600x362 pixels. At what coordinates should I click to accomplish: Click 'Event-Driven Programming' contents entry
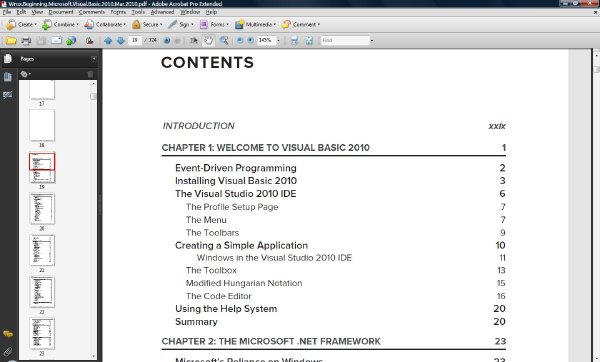point(236,168)
